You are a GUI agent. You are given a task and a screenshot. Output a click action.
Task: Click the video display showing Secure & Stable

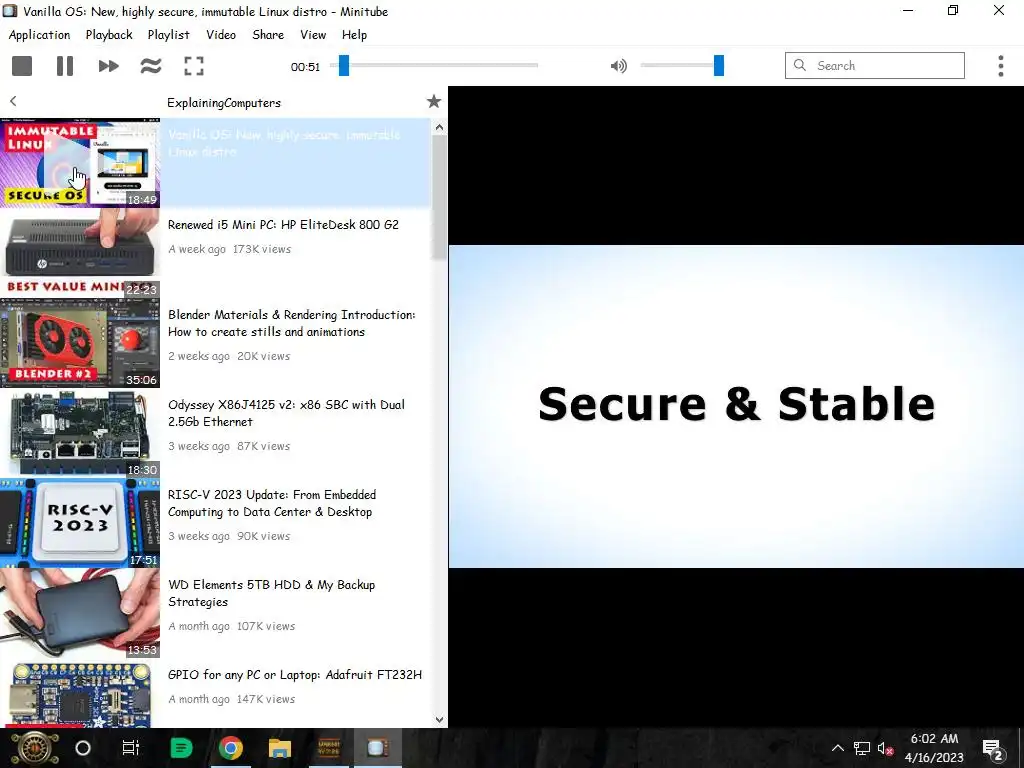click(x=736, y=406)
